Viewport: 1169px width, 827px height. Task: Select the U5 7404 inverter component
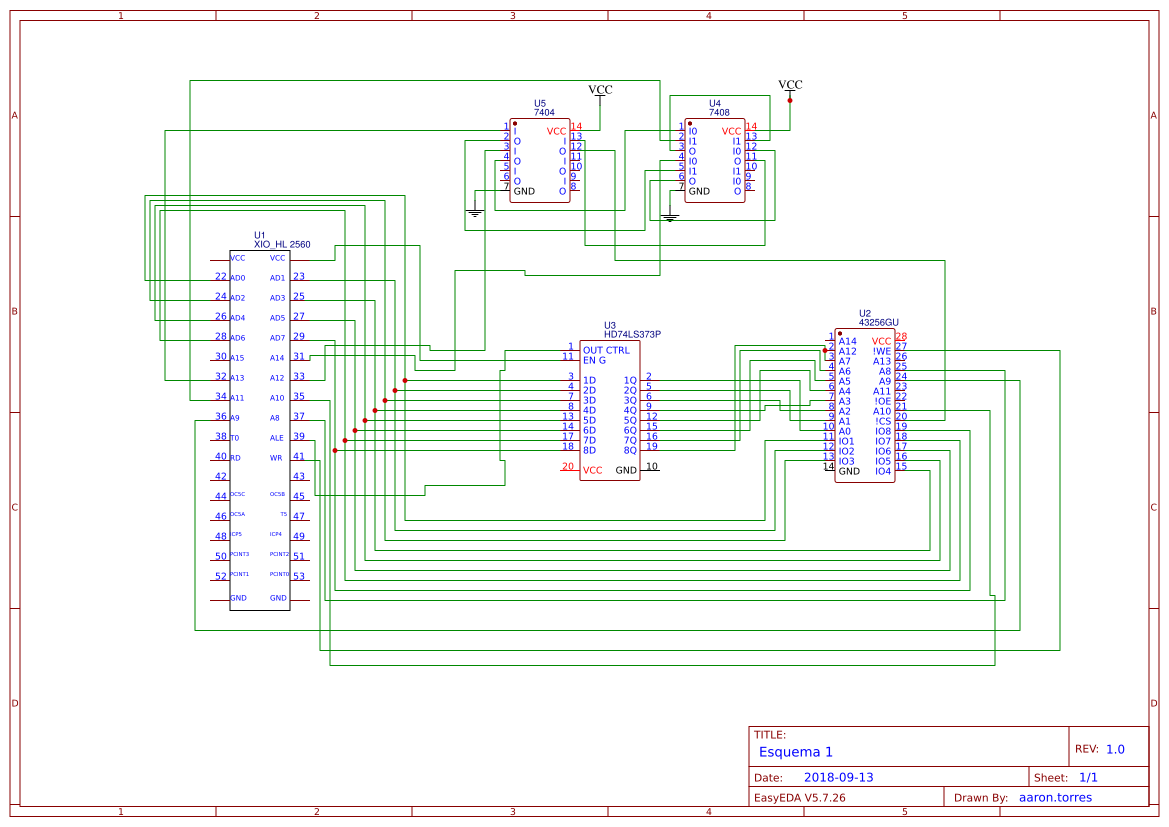[x=540, y=160]
